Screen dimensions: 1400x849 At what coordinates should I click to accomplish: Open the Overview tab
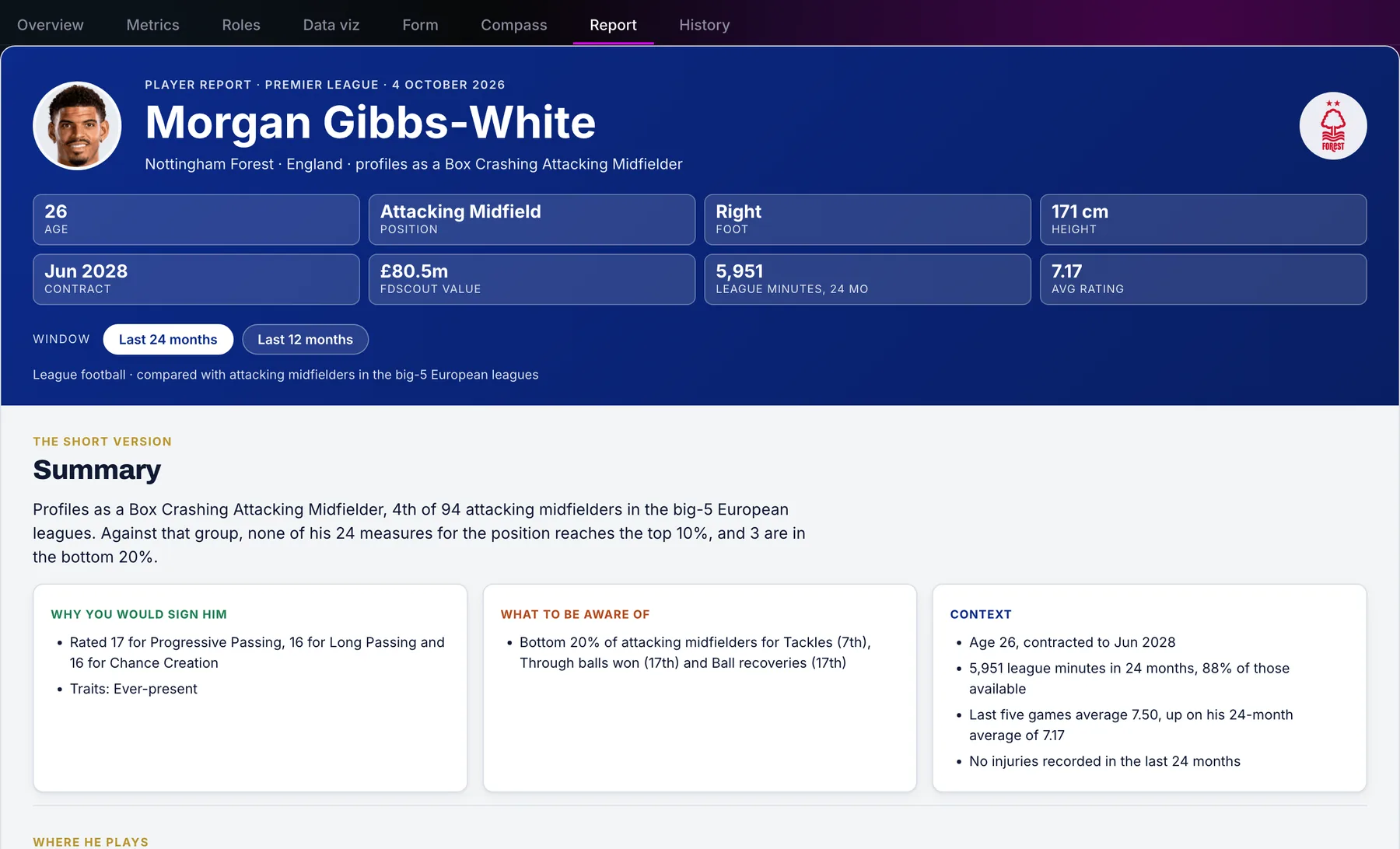point(51,25)
